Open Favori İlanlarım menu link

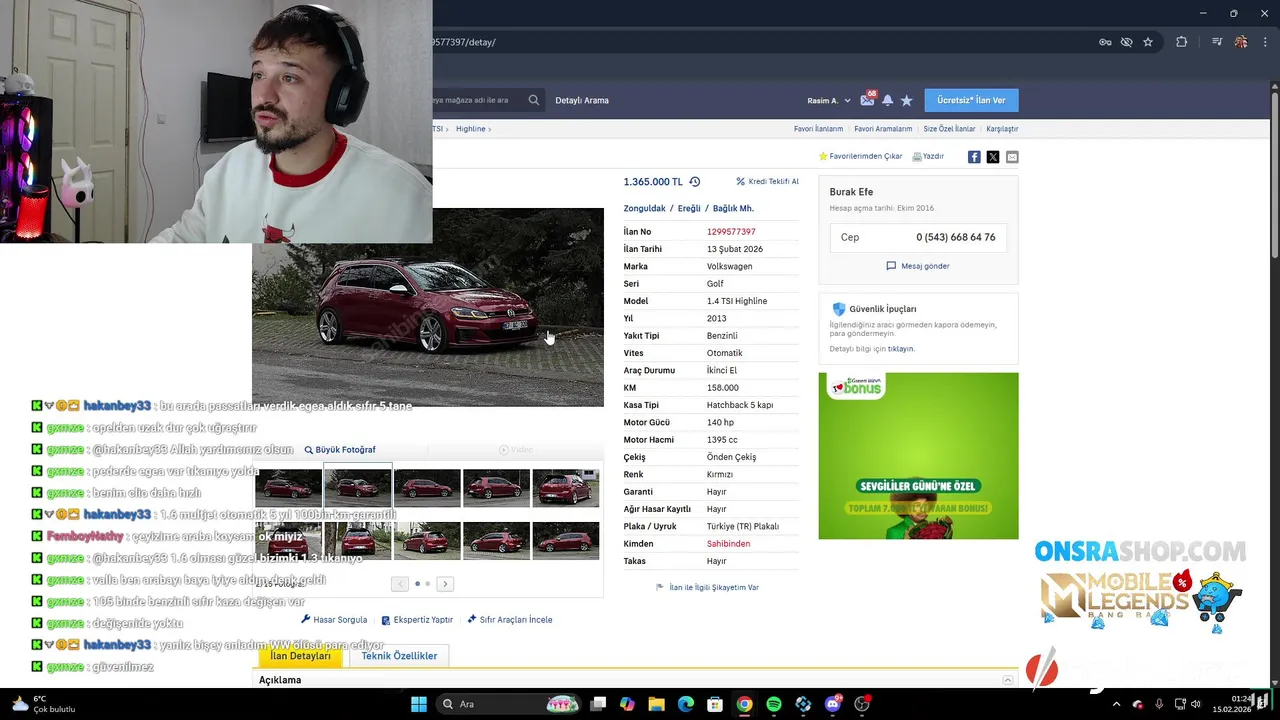click(x=818, y=129)
